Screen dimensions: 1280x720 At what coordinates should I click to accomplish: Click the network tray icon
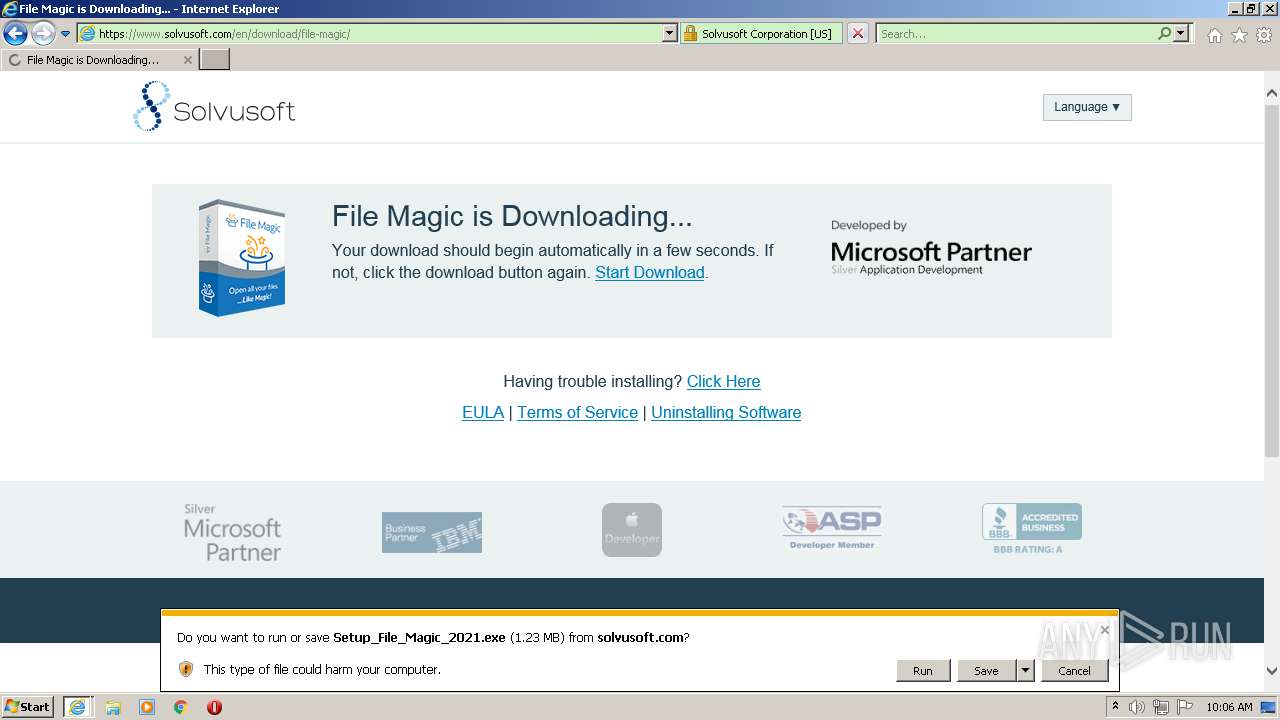(x=1162, y=707)
